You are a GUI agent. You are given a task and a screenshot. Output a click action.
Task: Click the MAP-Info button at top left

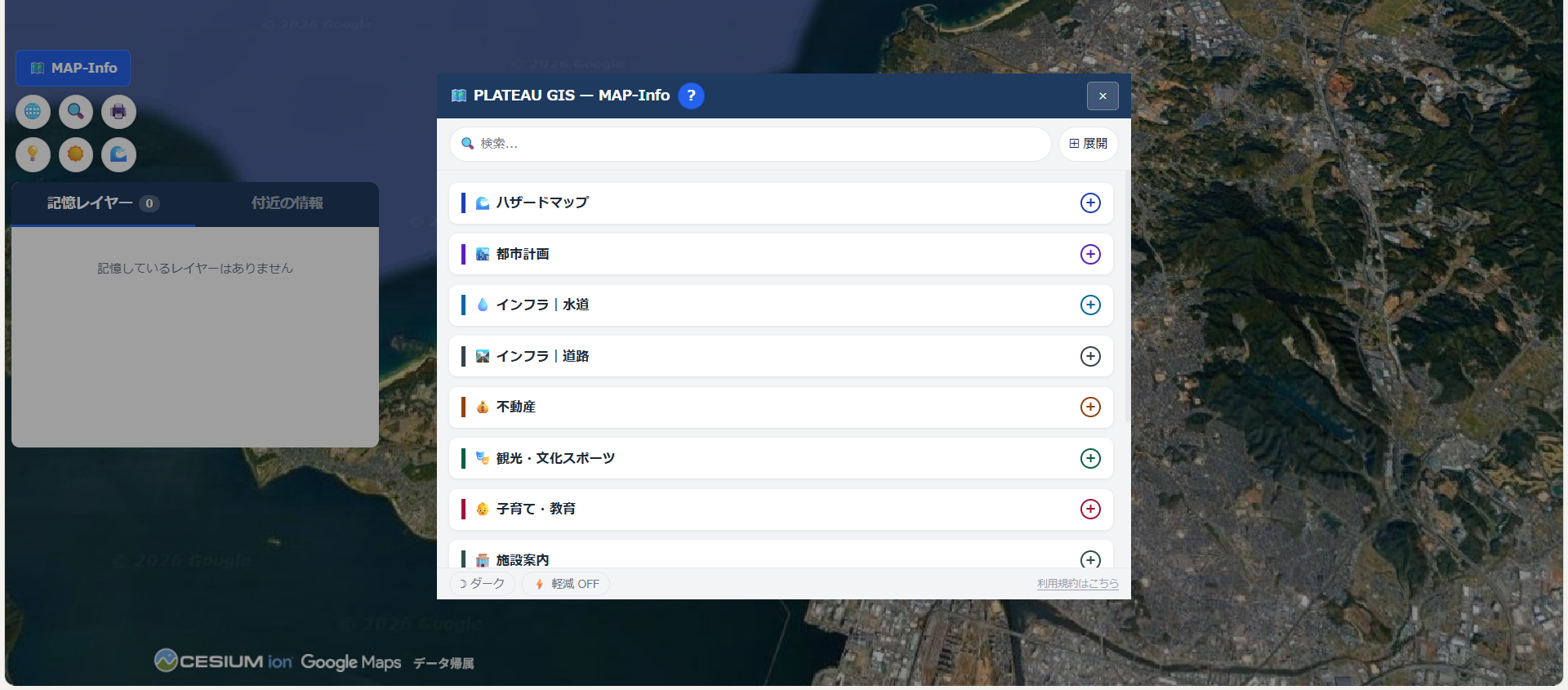[x=73, y=68]
